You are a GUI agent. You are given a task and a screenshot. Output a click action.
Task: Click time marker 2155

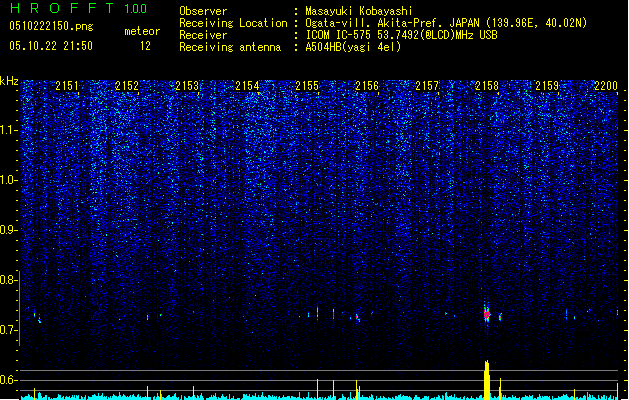point(307,86)
